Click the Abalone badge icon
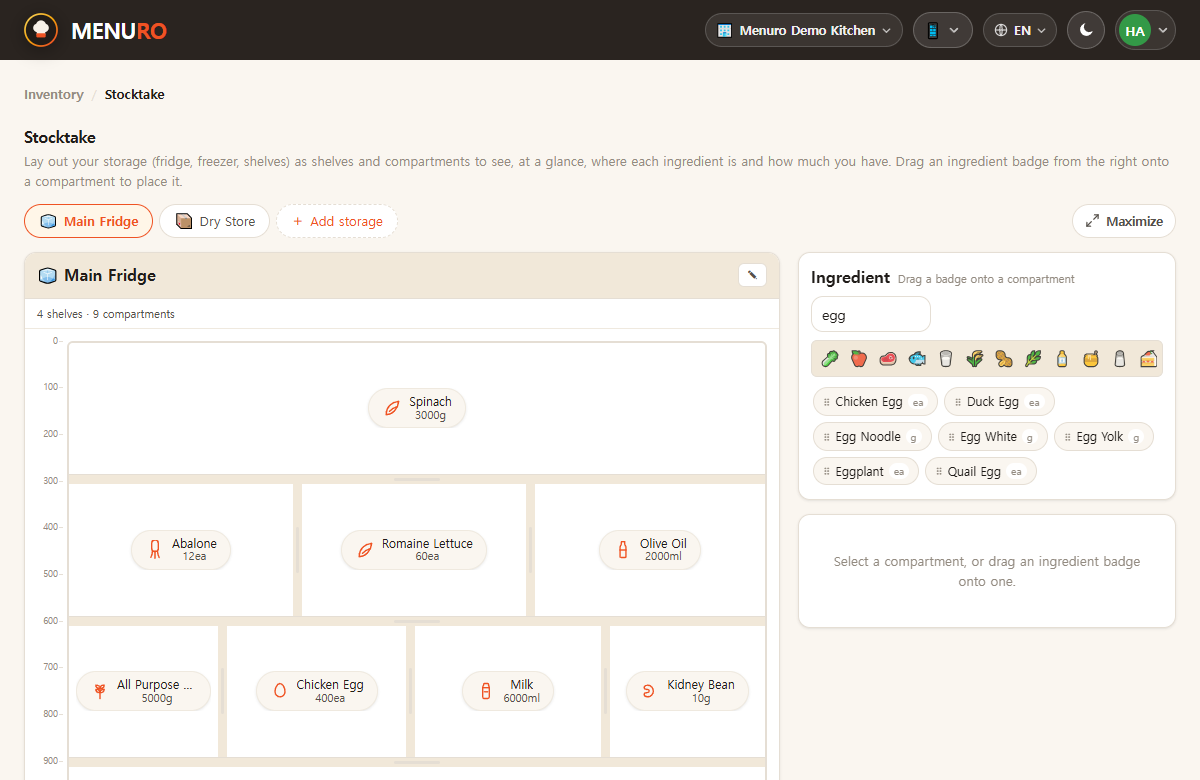This screenshot has width=1200, height=780. coord(155,550)
